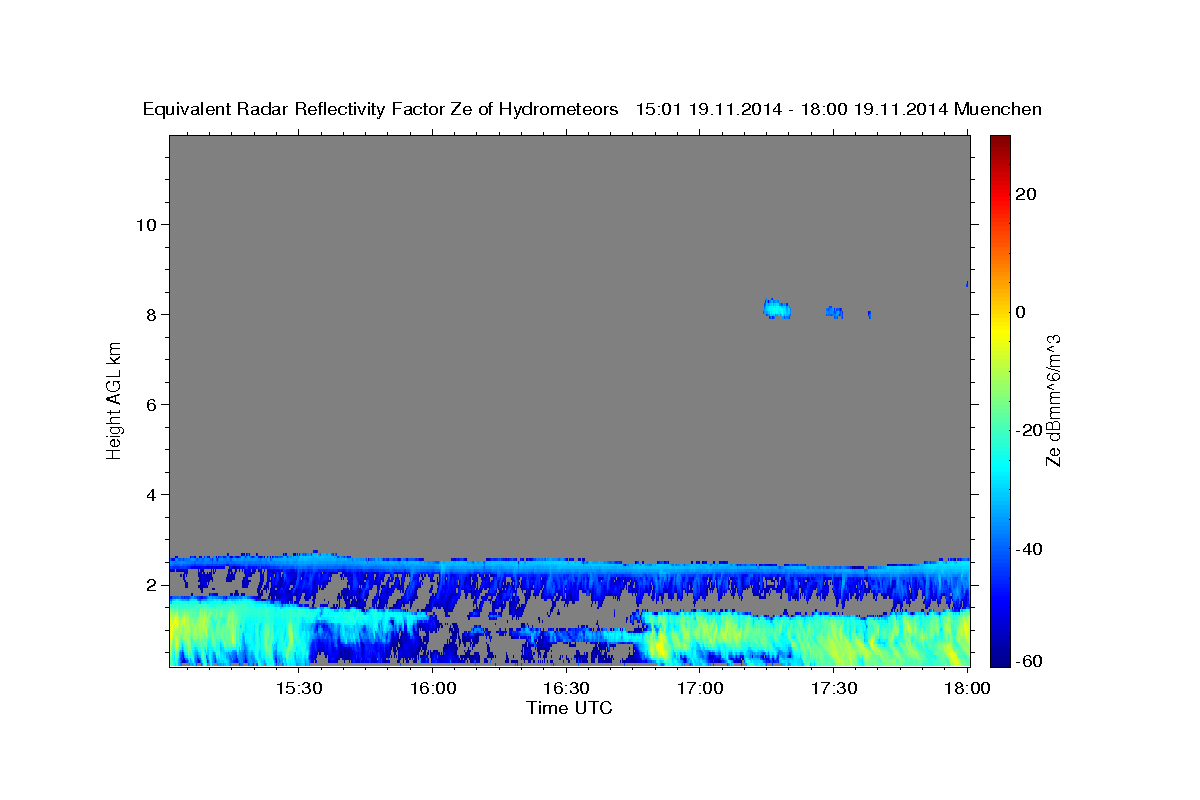Click the "Time UTC" x-axis label
Viewport: 1200px width, 800px height.
pos(569,708)
